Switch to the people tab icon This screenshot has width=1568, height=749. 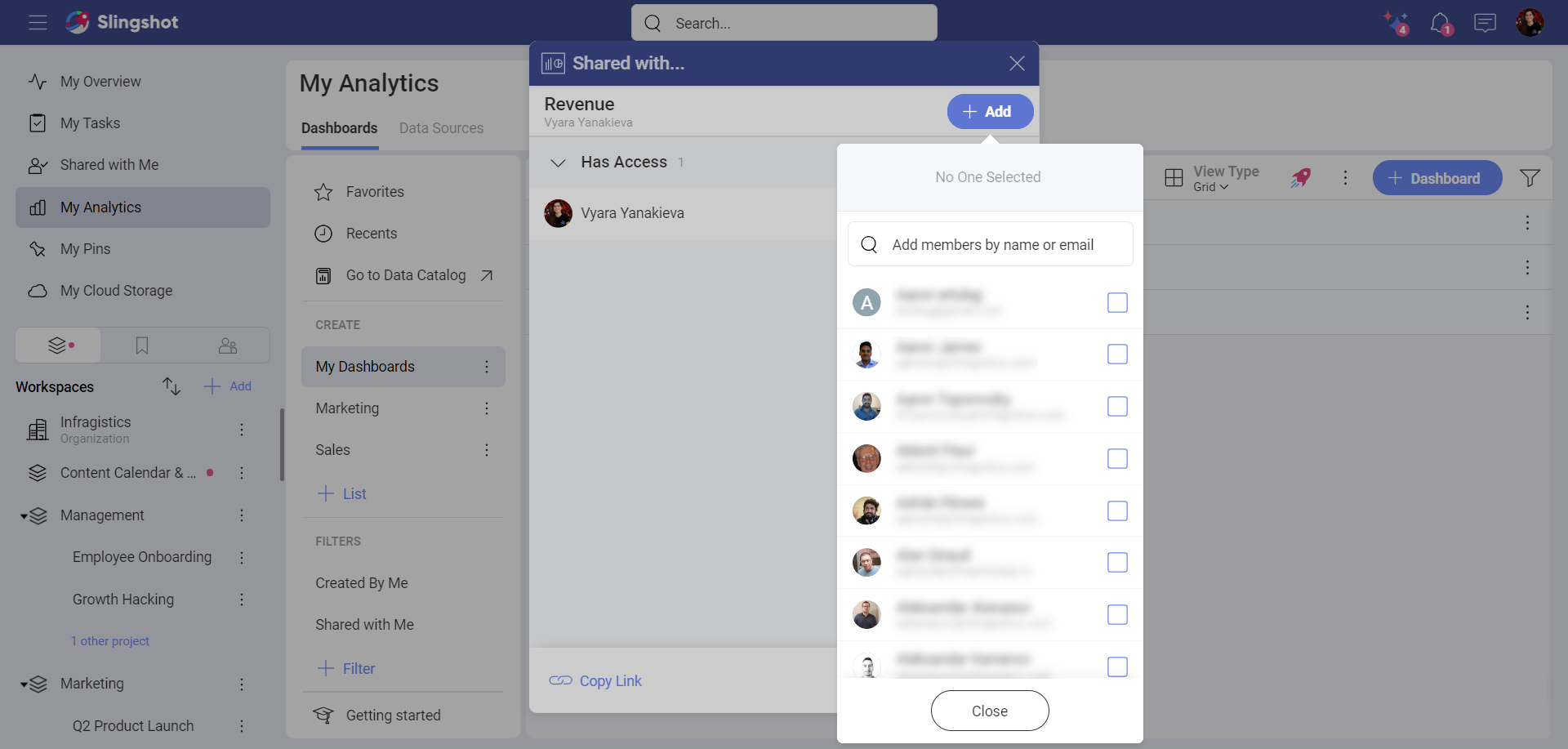(x=228, y=346)
